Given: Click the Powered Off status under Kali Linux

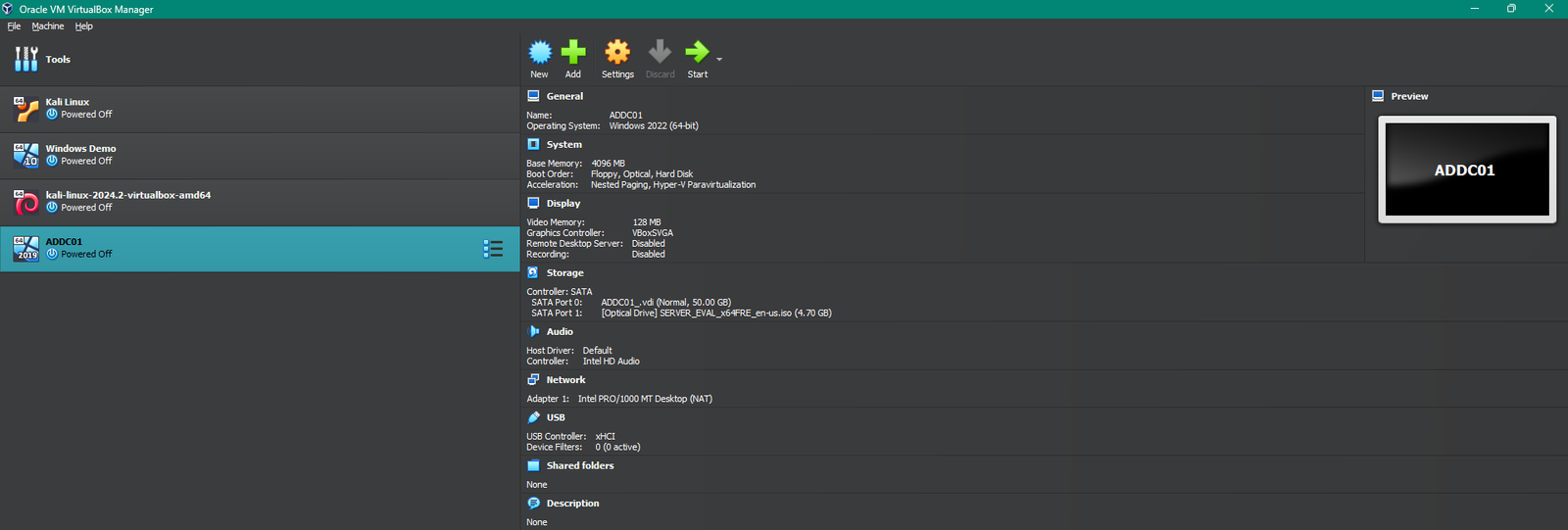Looking at the screenshot, I should (x=86, y=115).
